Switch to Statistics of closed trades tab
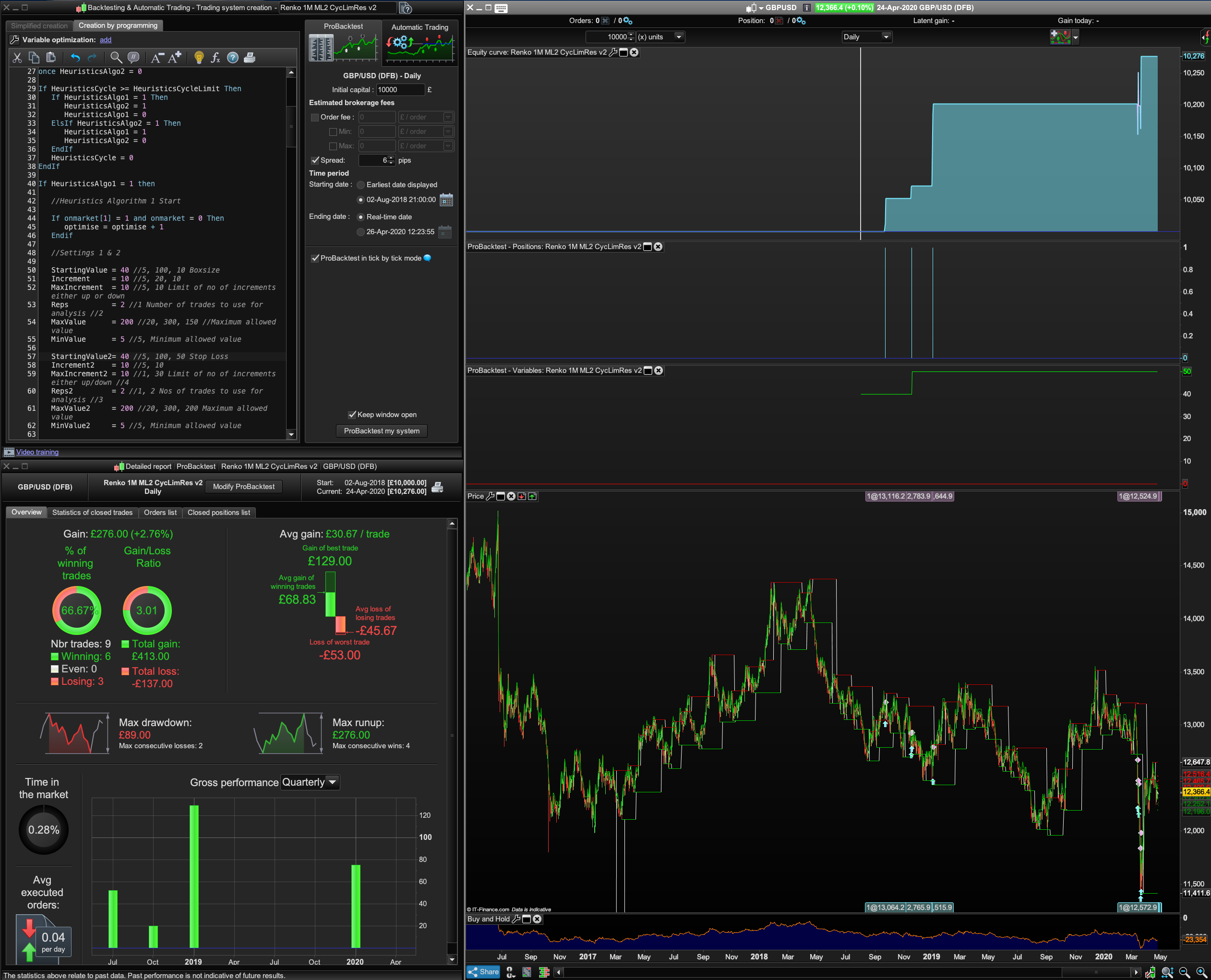 click(x=92, y=513)
